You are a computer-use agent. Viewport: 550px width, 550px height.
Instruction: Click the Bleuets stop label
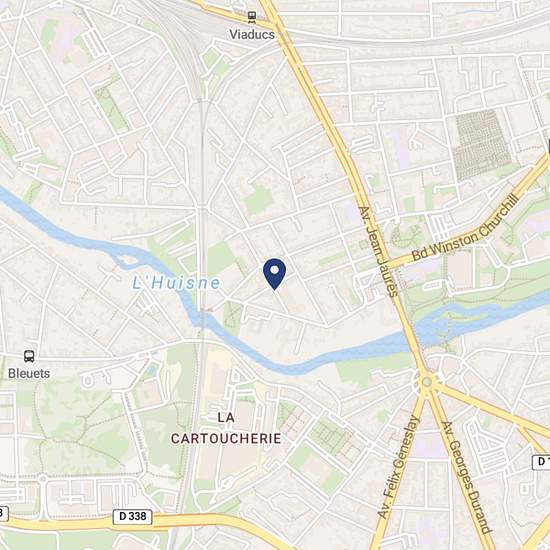(29, 373)
